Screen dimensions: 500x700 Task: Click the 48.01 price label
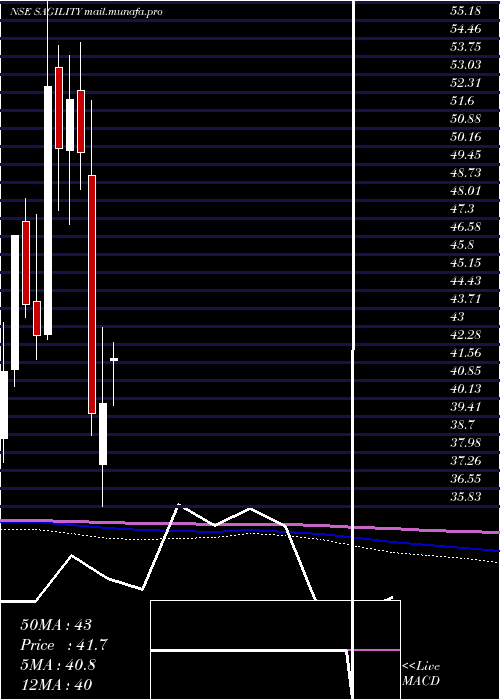[466, 191]
